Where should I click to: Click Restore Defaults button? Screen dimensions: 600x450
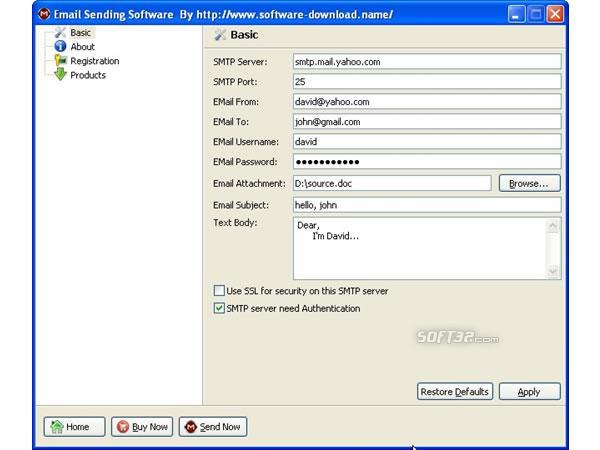[455, 391]
